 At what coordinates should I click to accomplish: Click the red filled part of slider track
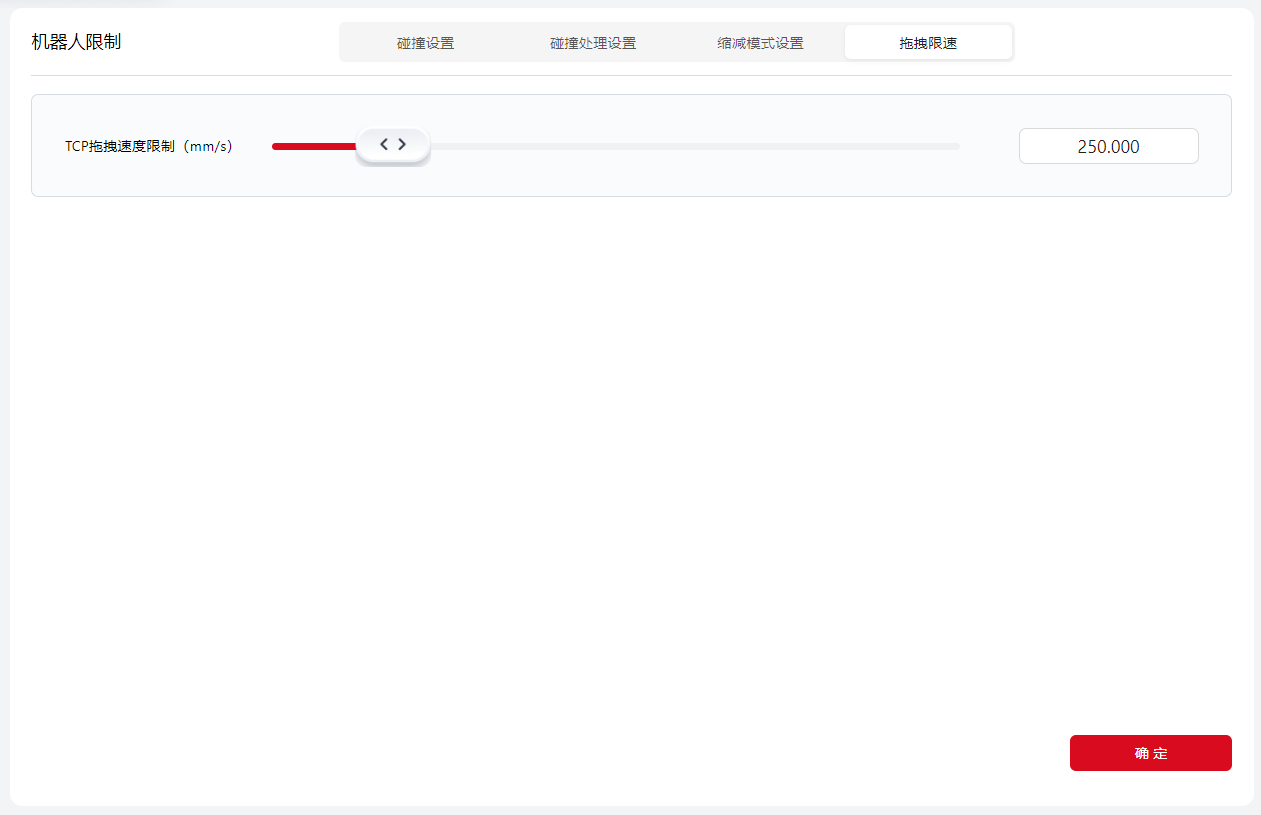tap(312, 146)
